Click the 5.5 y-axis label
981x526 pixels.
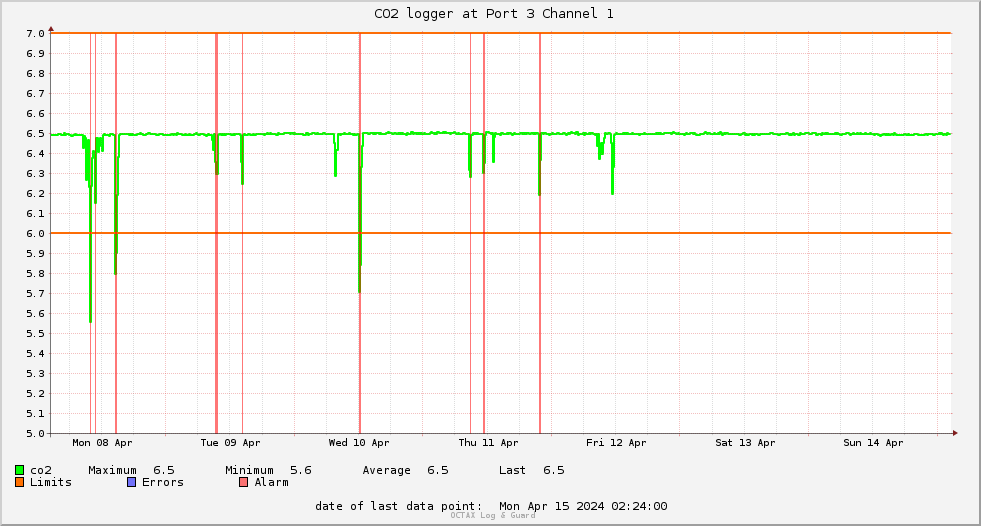(35, 334)
